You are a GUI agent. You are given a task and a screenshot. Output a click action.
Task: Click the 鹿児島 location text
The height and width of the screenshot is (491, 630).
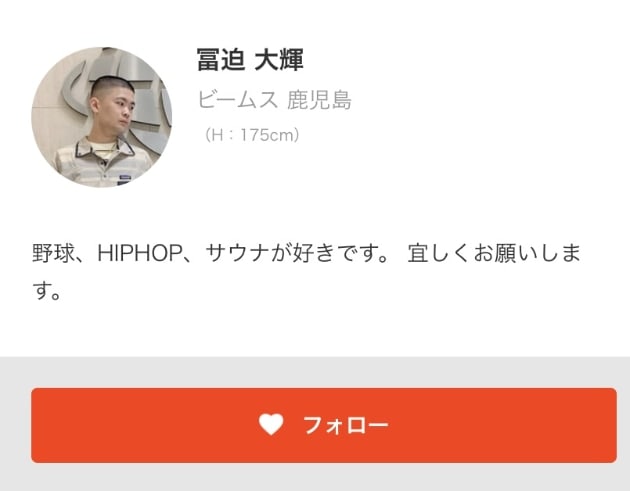point(320,100)
